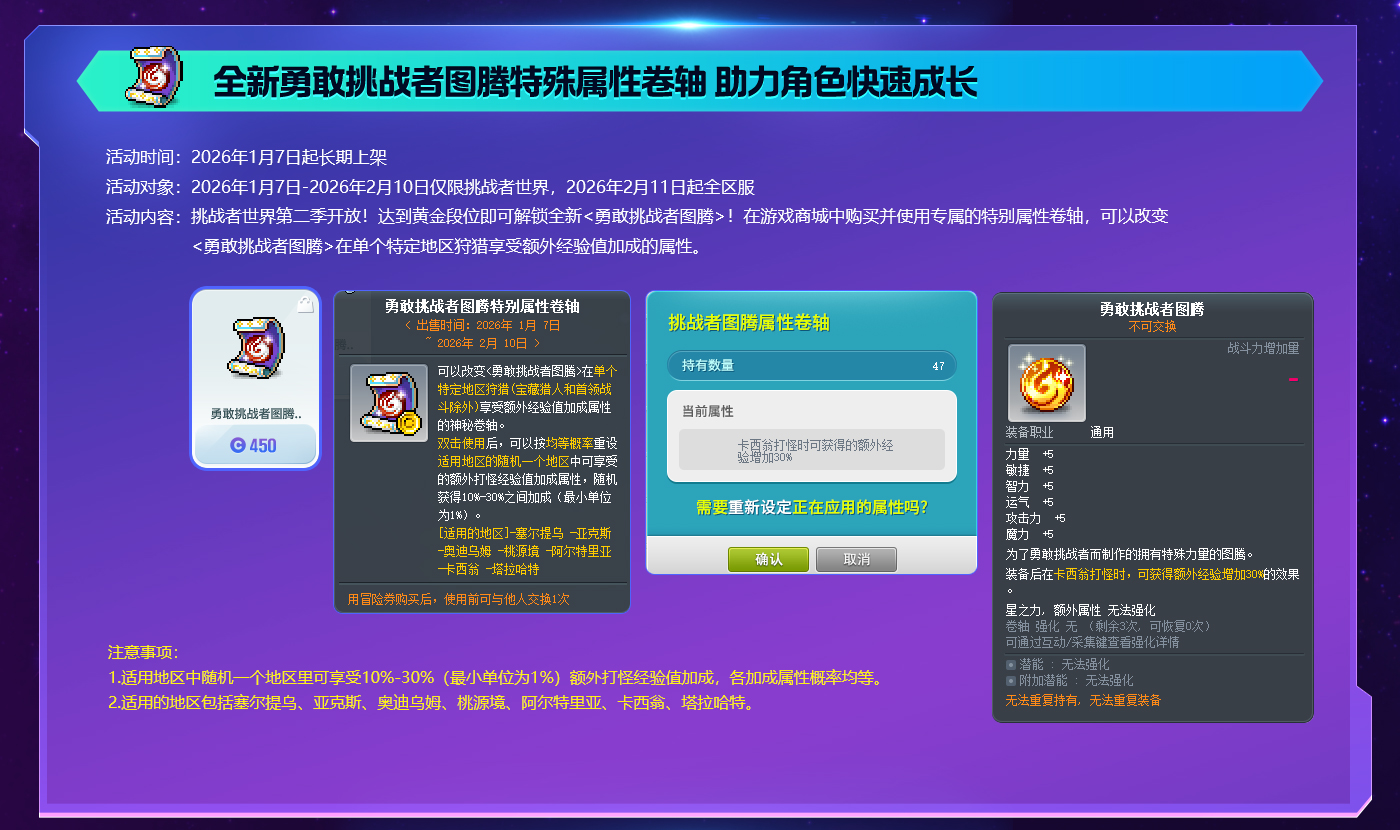Screen dimensions: 1400x830
Task: Click the 勇敢挑战者图腾 title in equipment panel
Action: (1152, 310)
